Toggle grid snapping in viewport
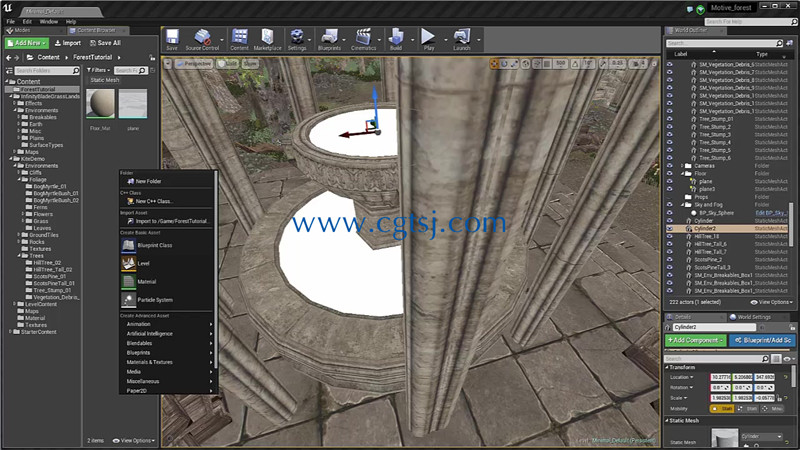 547,64
